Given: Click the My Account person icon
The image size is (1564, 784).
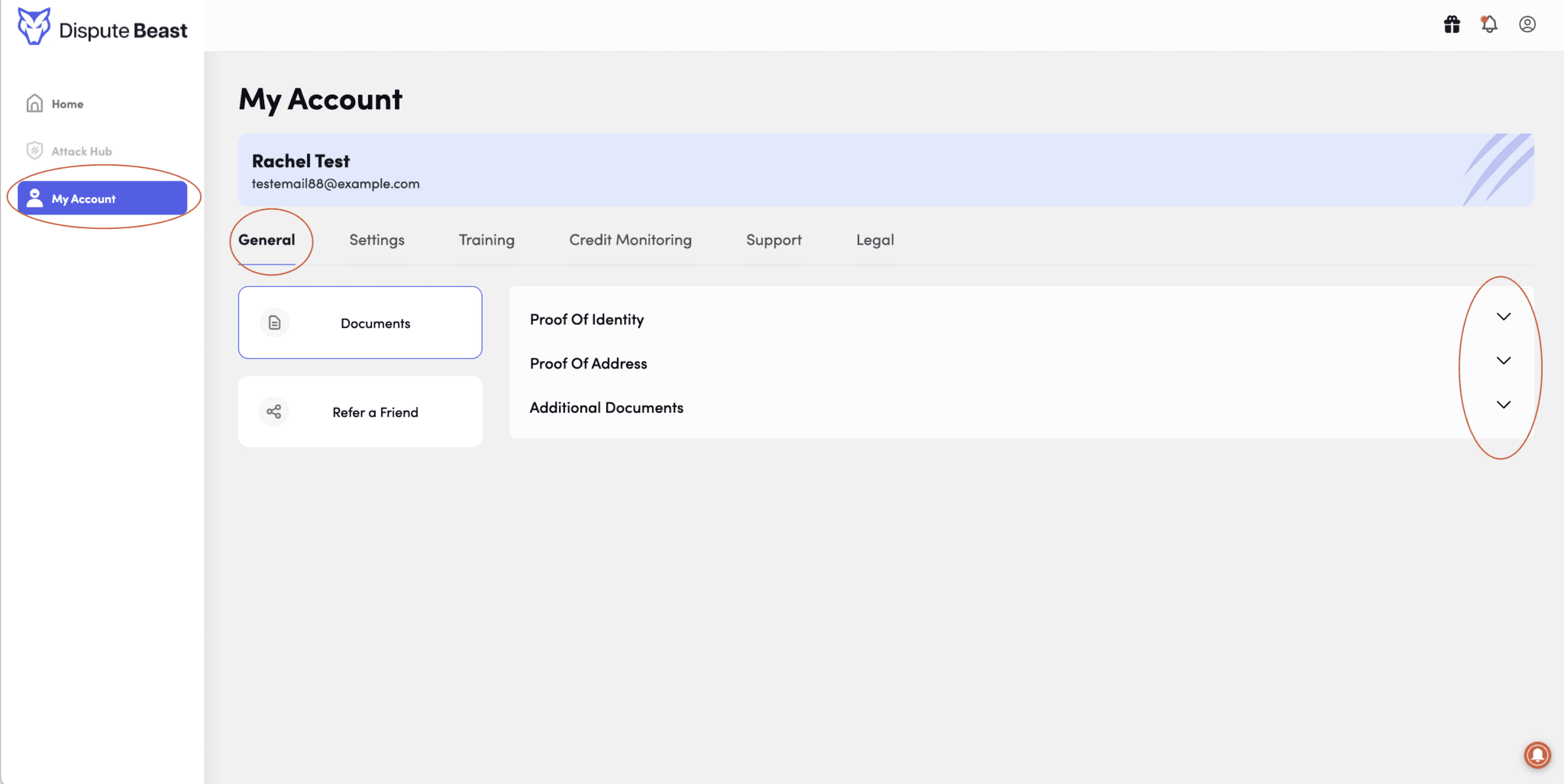Looking at the screenshot, I should 34,198.
